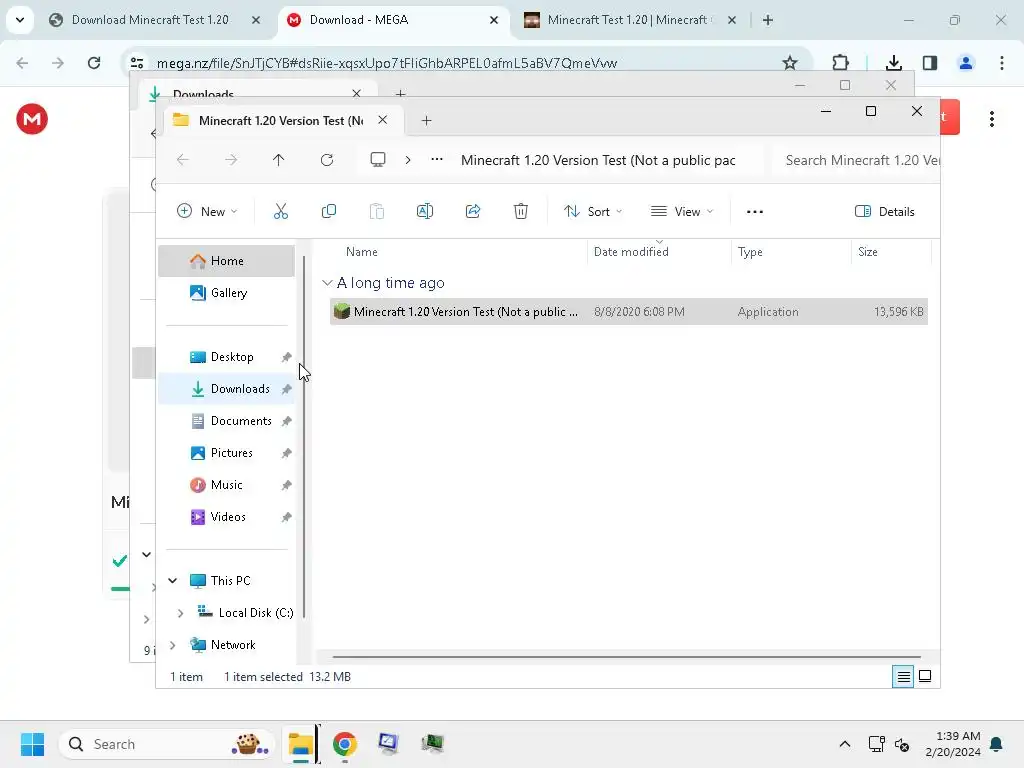Click the Share icon in Explorer toolbar
The image size is (1024, 768).
tap(473, 212)
